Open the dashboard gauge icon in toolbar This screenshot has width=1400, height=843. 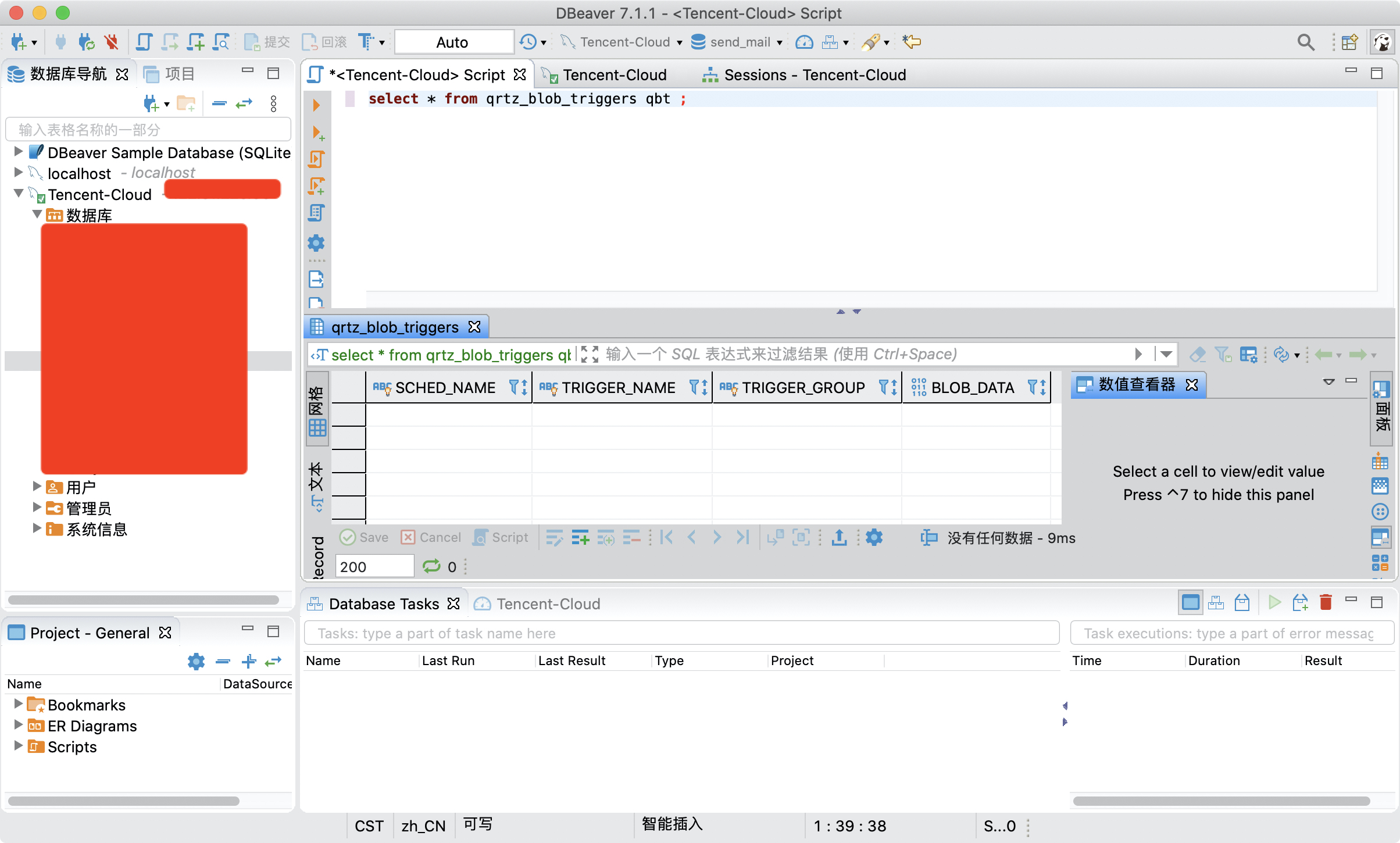[x=804, y=42]
